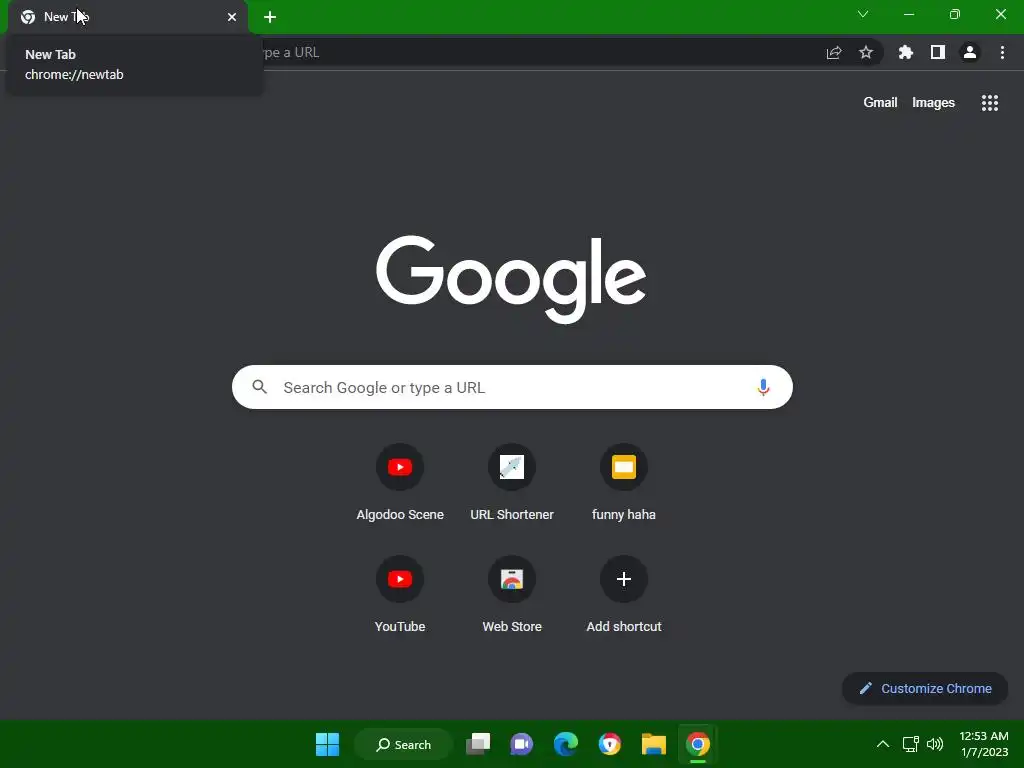Open a new tab with plus button
Viewport: 1024px width, 768px height.
[x=270, y=17]
